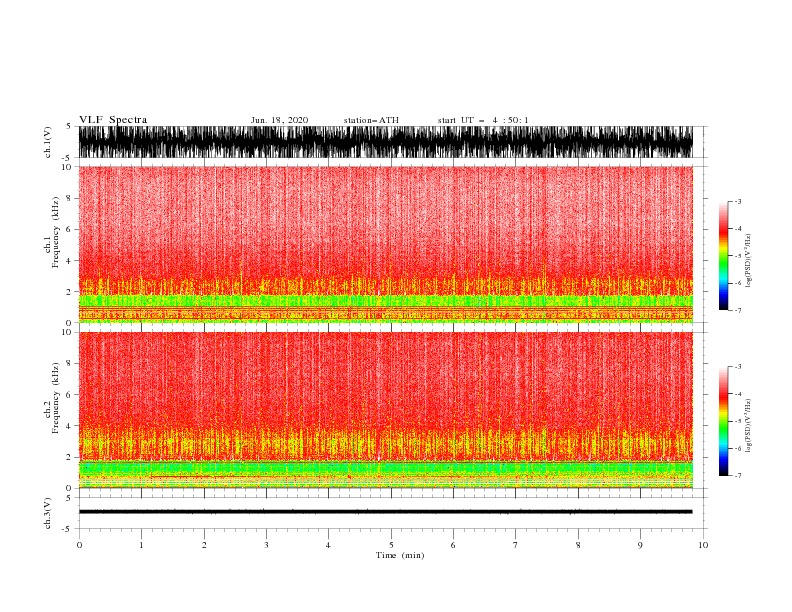
Task: Click time axis tick label "5"
Action: tap(391, 545)
